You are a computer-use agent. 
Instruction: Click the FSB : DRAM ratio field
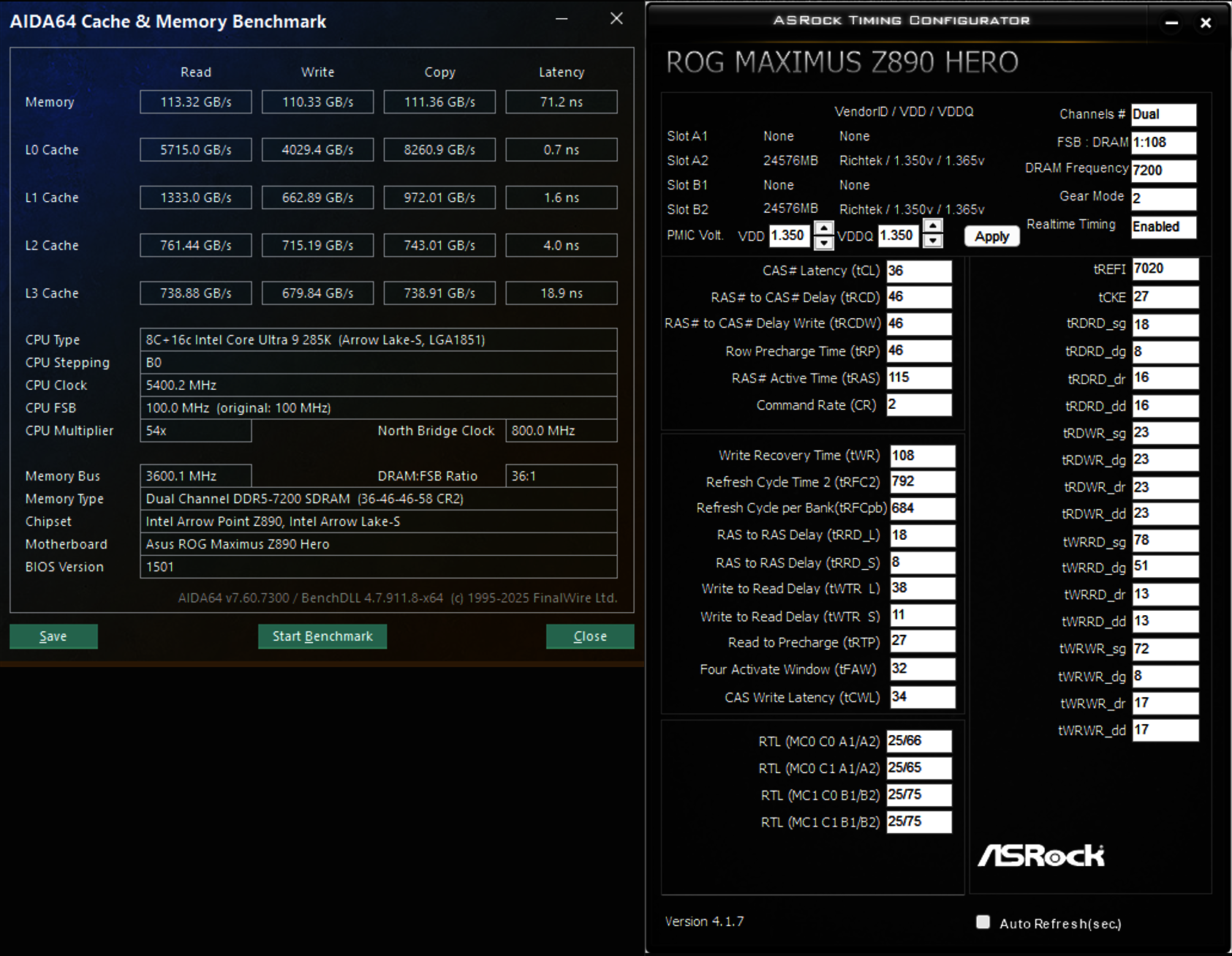point(1164,143)
